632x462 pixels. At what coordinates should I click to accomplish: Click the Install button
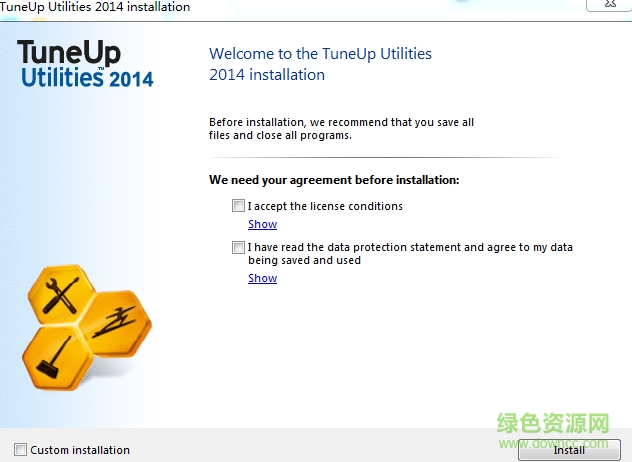tap(569, 450)
